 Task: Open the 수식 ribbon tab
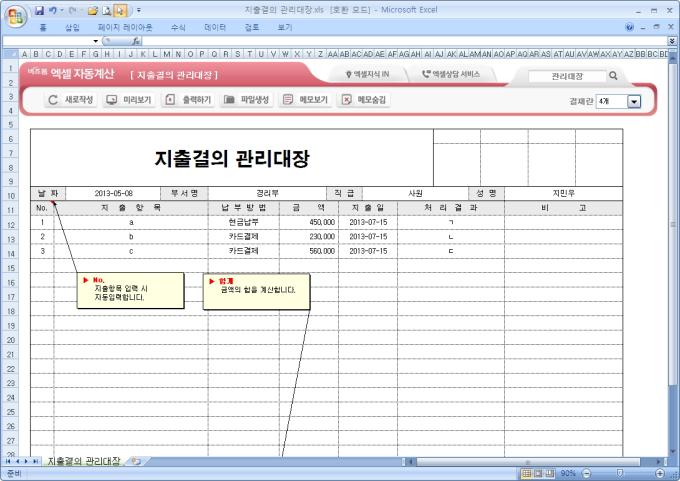click(x=178, y=27)
